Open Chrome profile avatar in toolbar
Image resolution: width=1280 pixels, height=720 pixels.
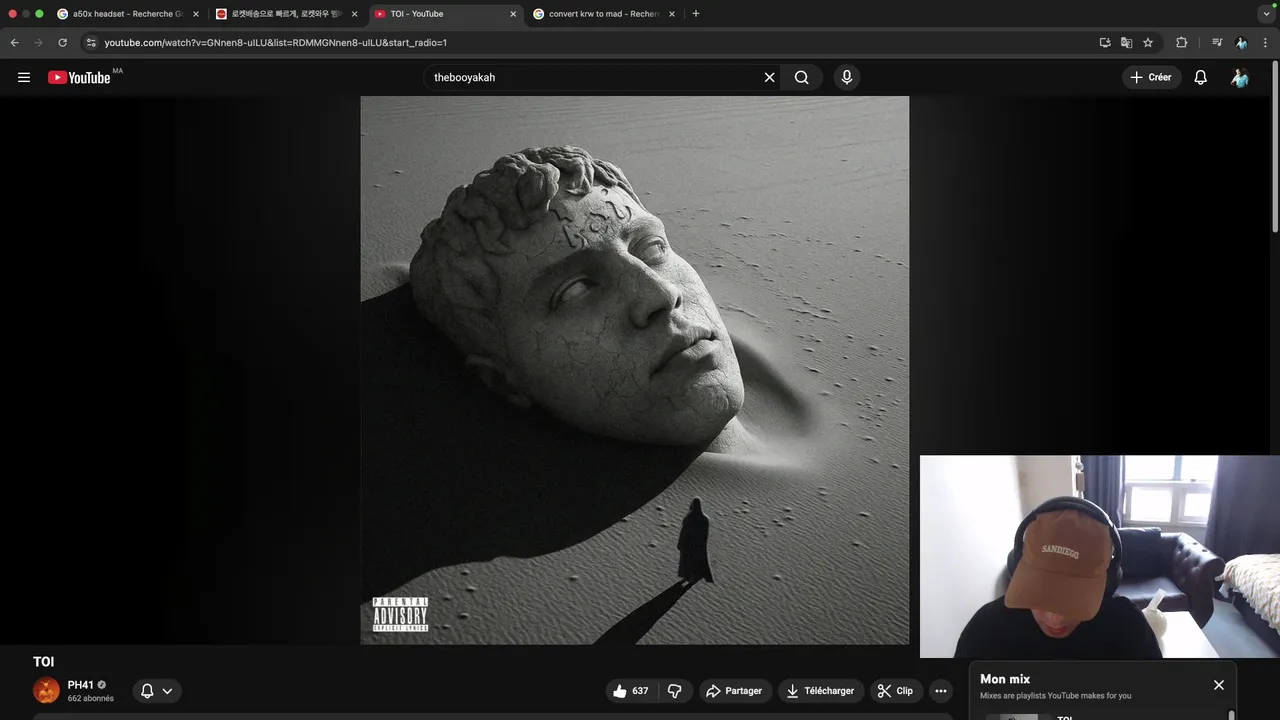(1241, 43)
